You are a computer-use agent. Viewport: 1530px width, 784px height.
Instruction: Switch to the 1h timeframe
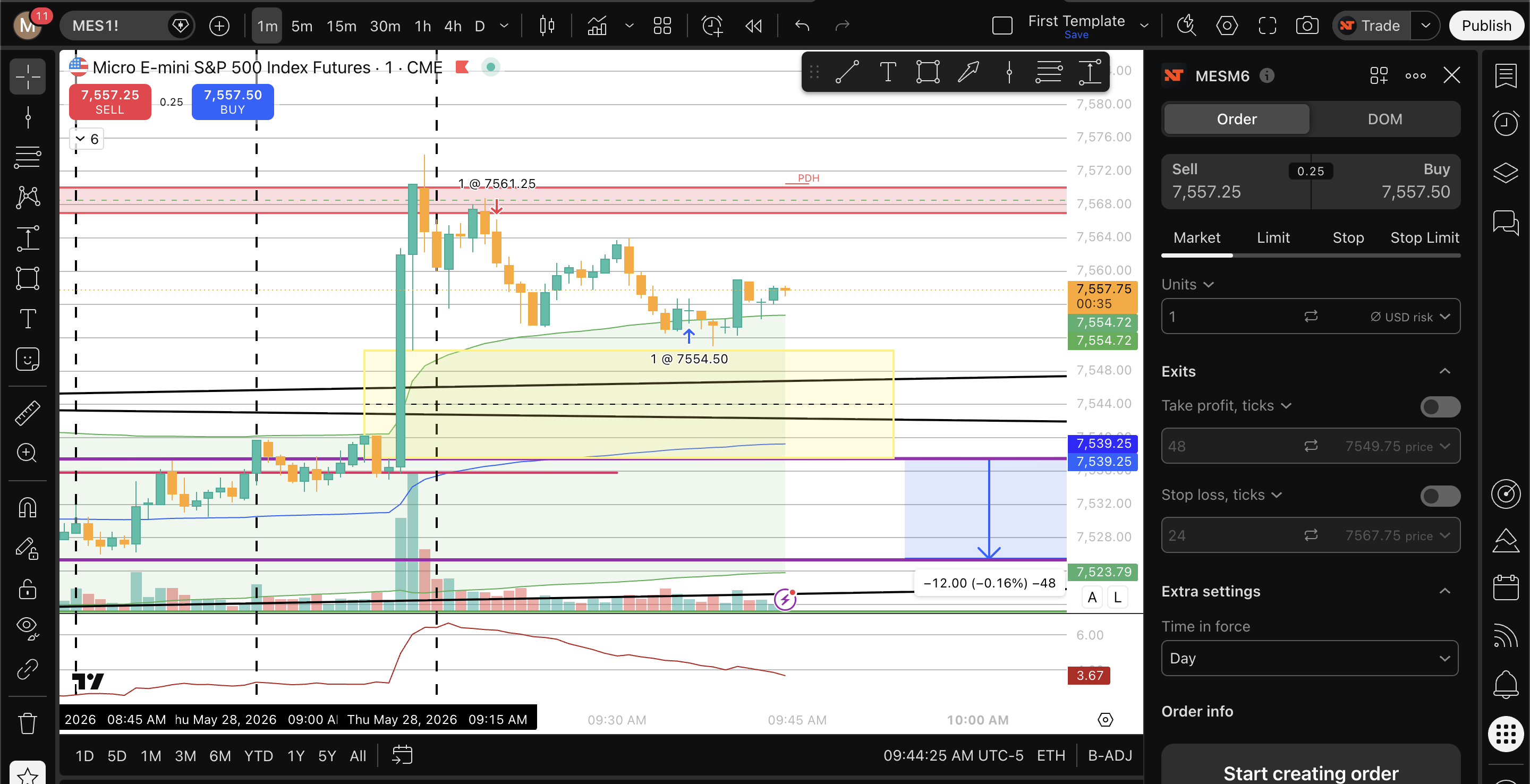click(x=422, y=25)
